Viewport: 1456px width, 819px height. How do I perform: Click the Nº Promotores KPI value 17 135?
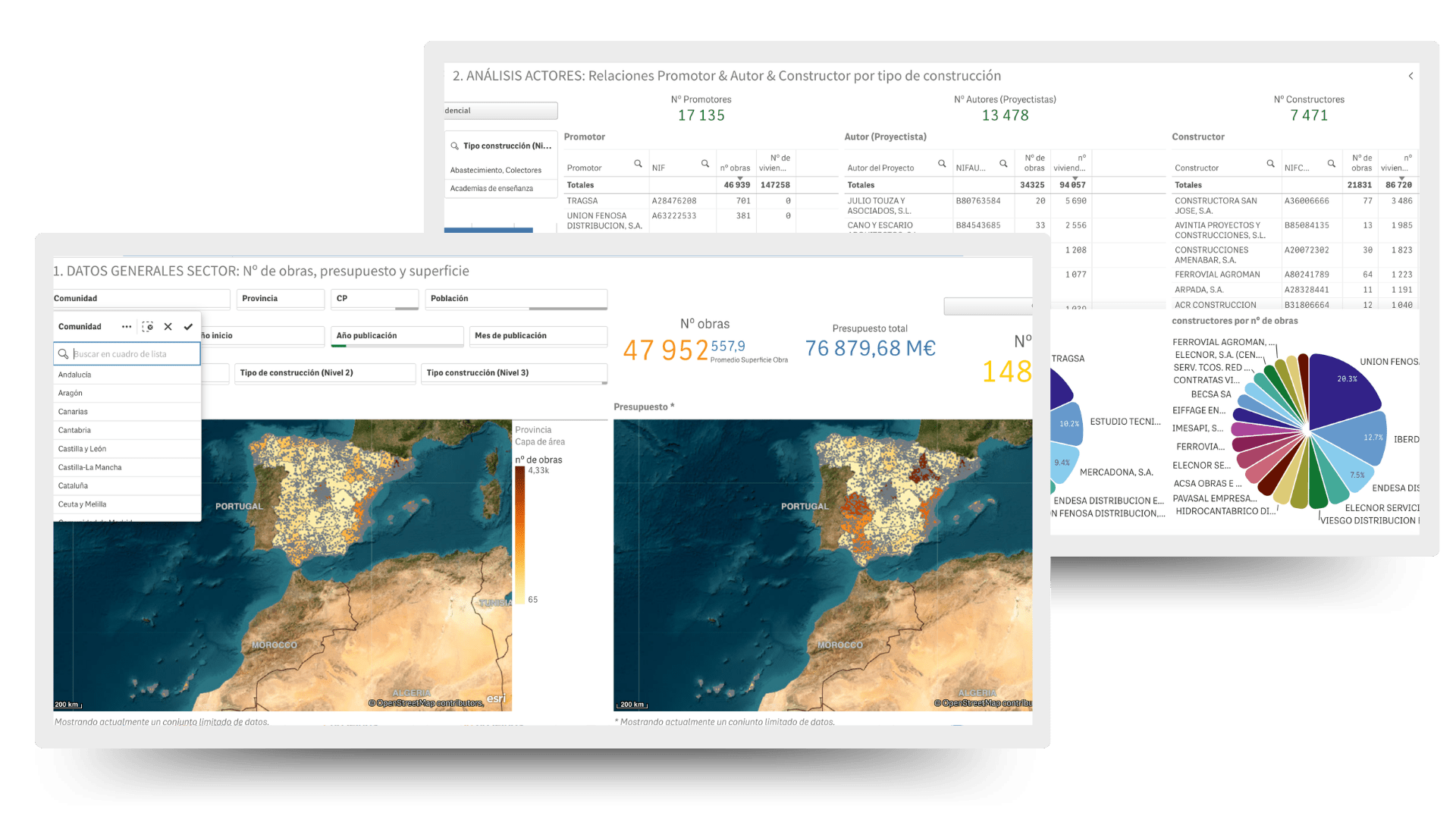701,115
